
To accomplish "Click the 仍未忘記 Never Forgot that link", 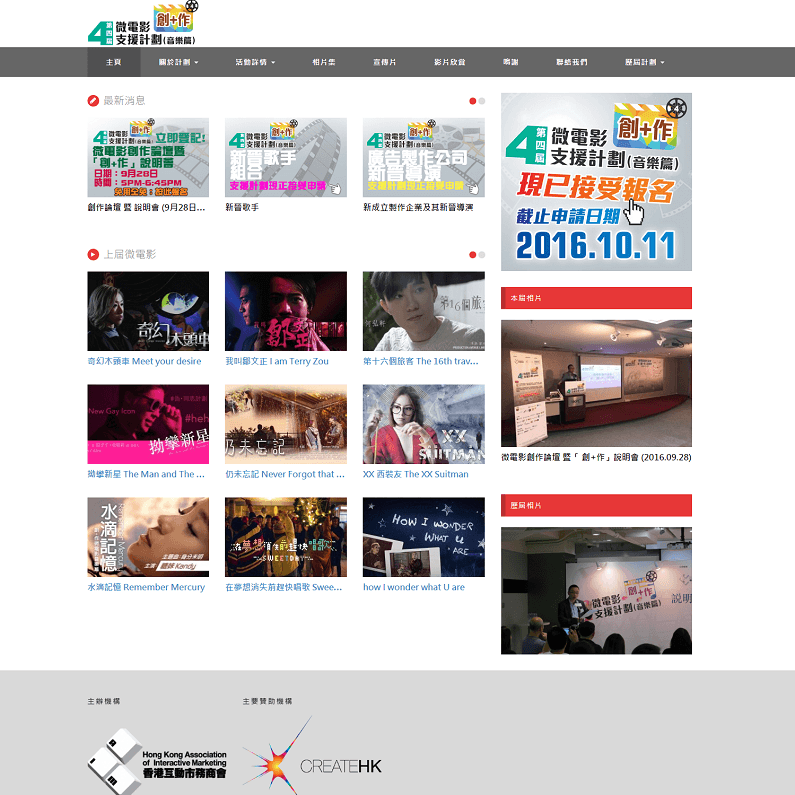I will coord(285,474).
